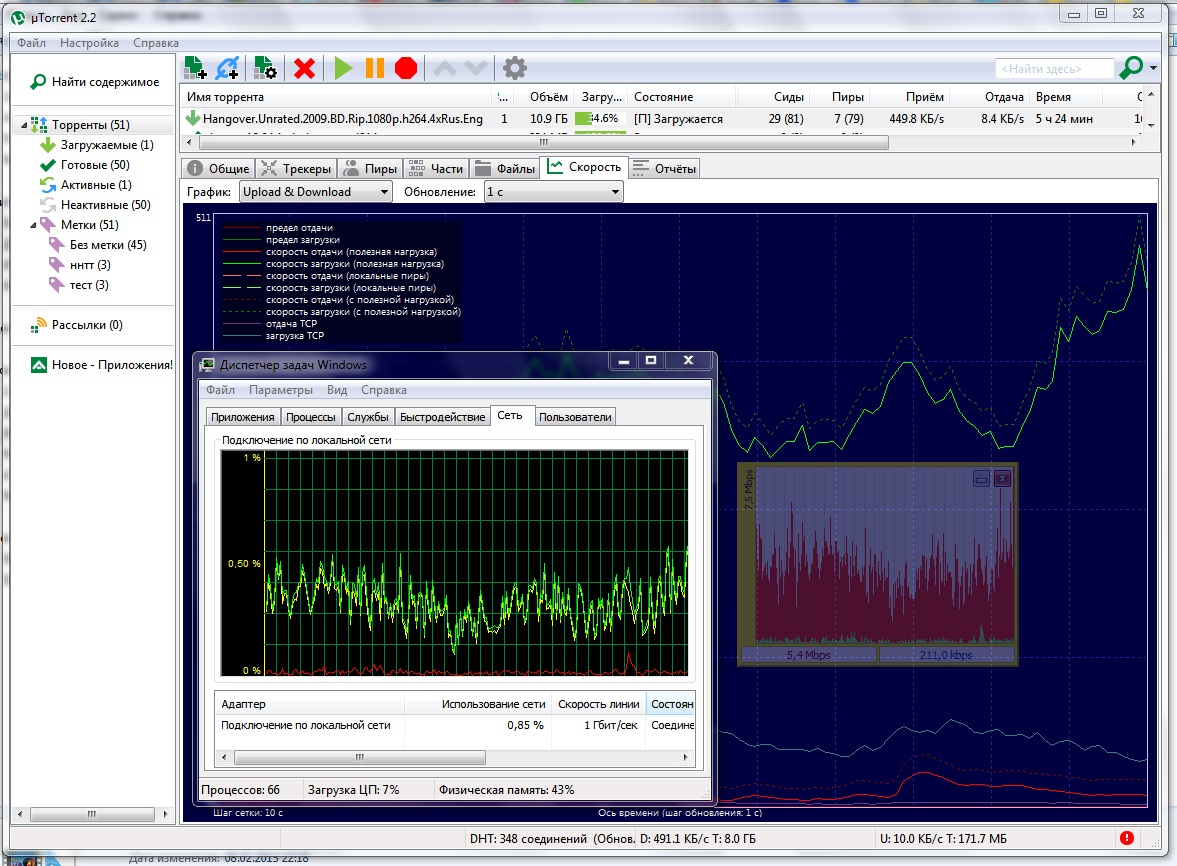Viewport: 1177px width, 866px height.
Task: Pause the torrent with the orange pause icon
Action: (374, 68)
